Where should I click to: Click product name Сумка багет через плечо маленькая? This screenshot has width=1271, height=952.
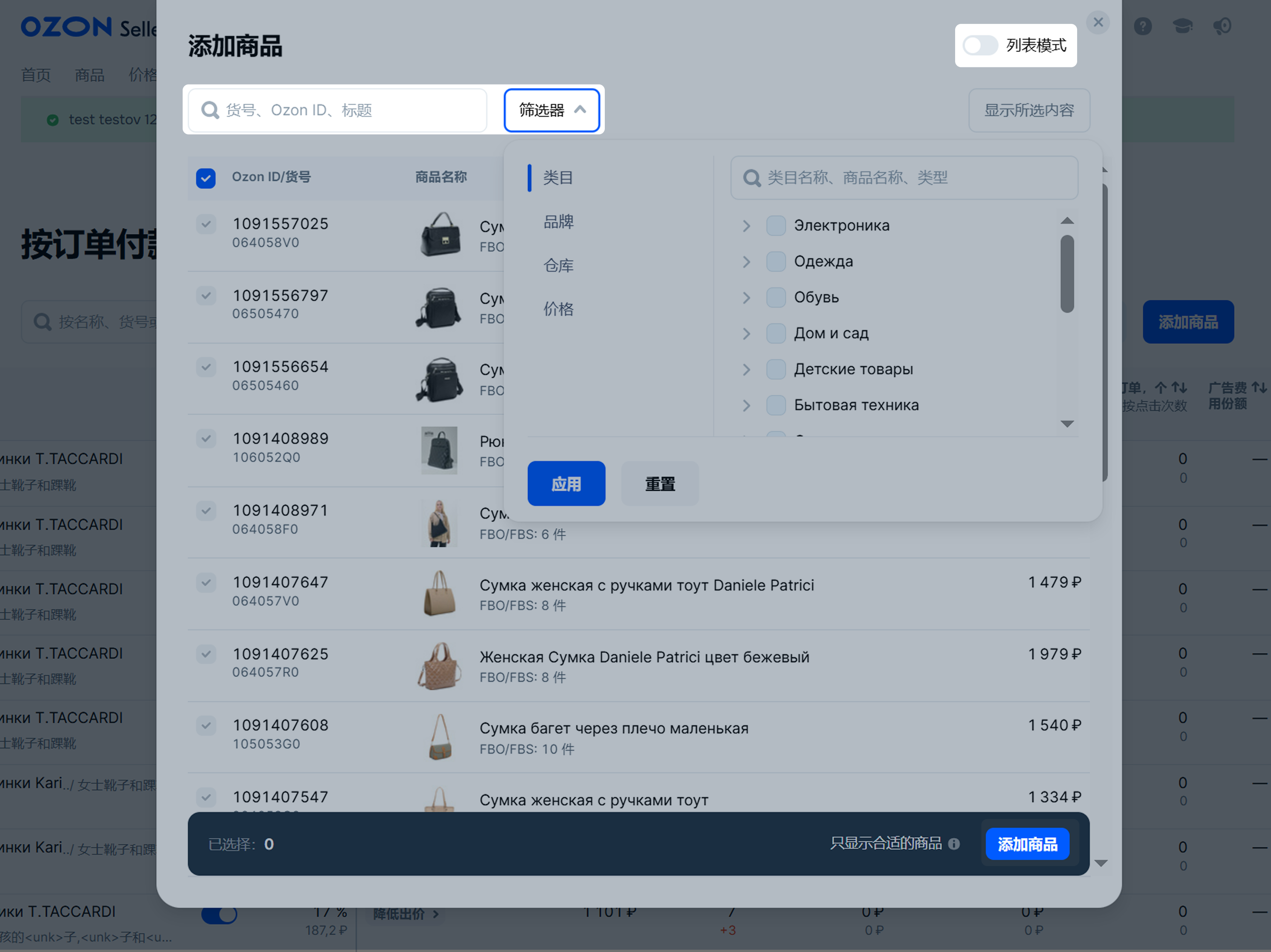point(614,729)
